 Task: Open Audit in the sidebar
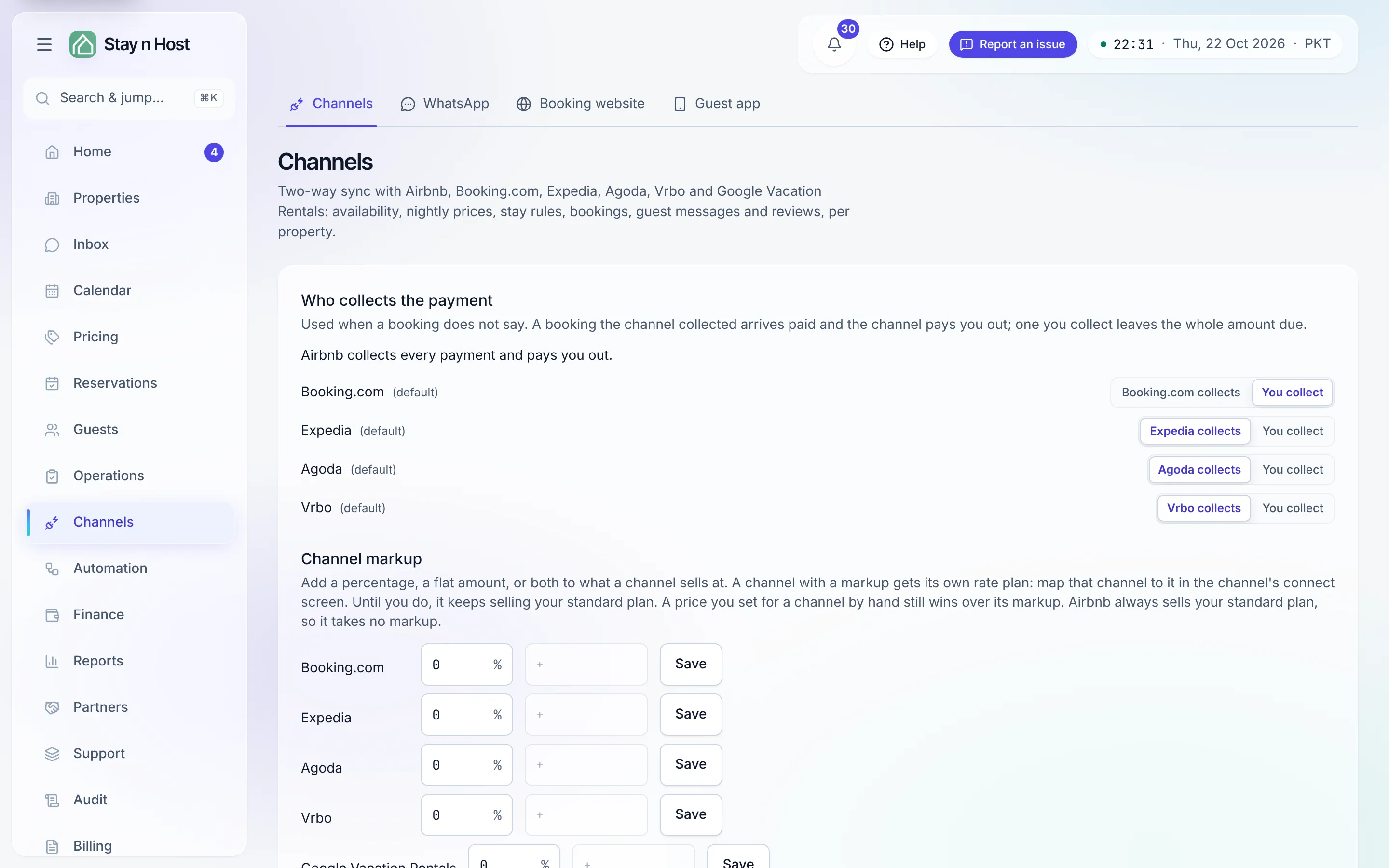(x=130, y=800)
